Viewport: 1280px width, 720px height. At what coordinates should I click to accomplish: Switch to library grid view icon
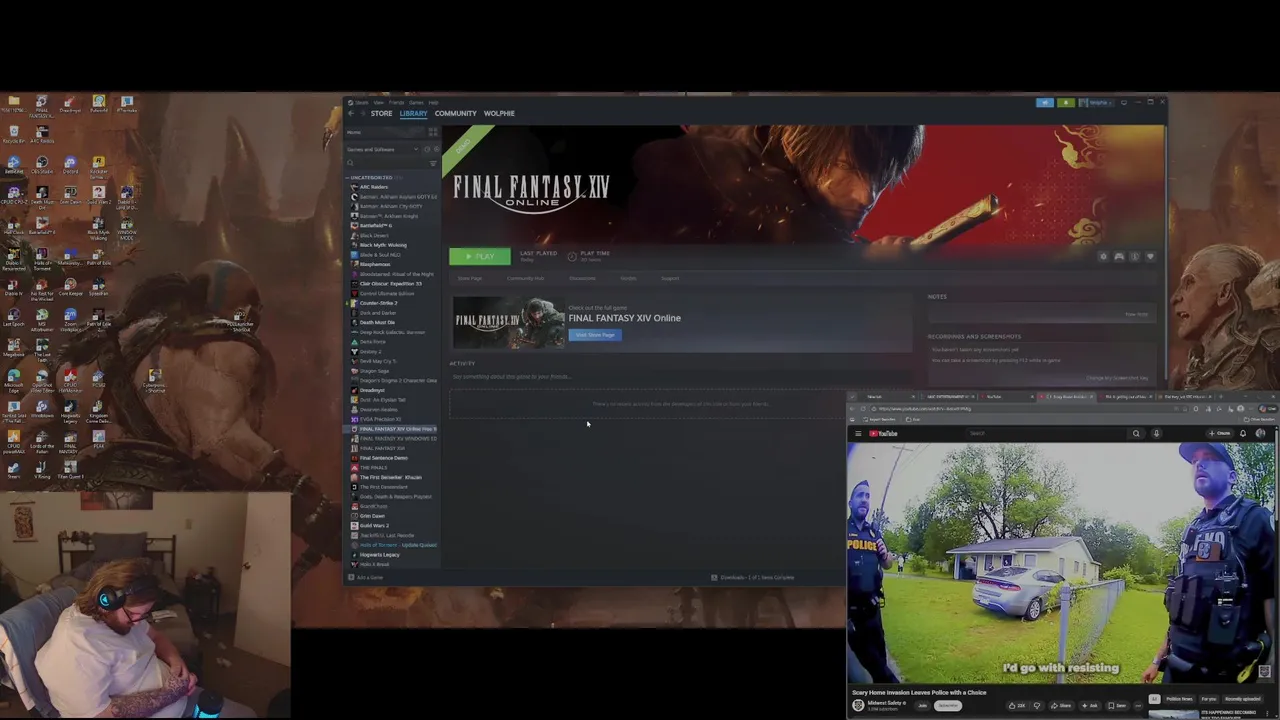click(433, 132)
